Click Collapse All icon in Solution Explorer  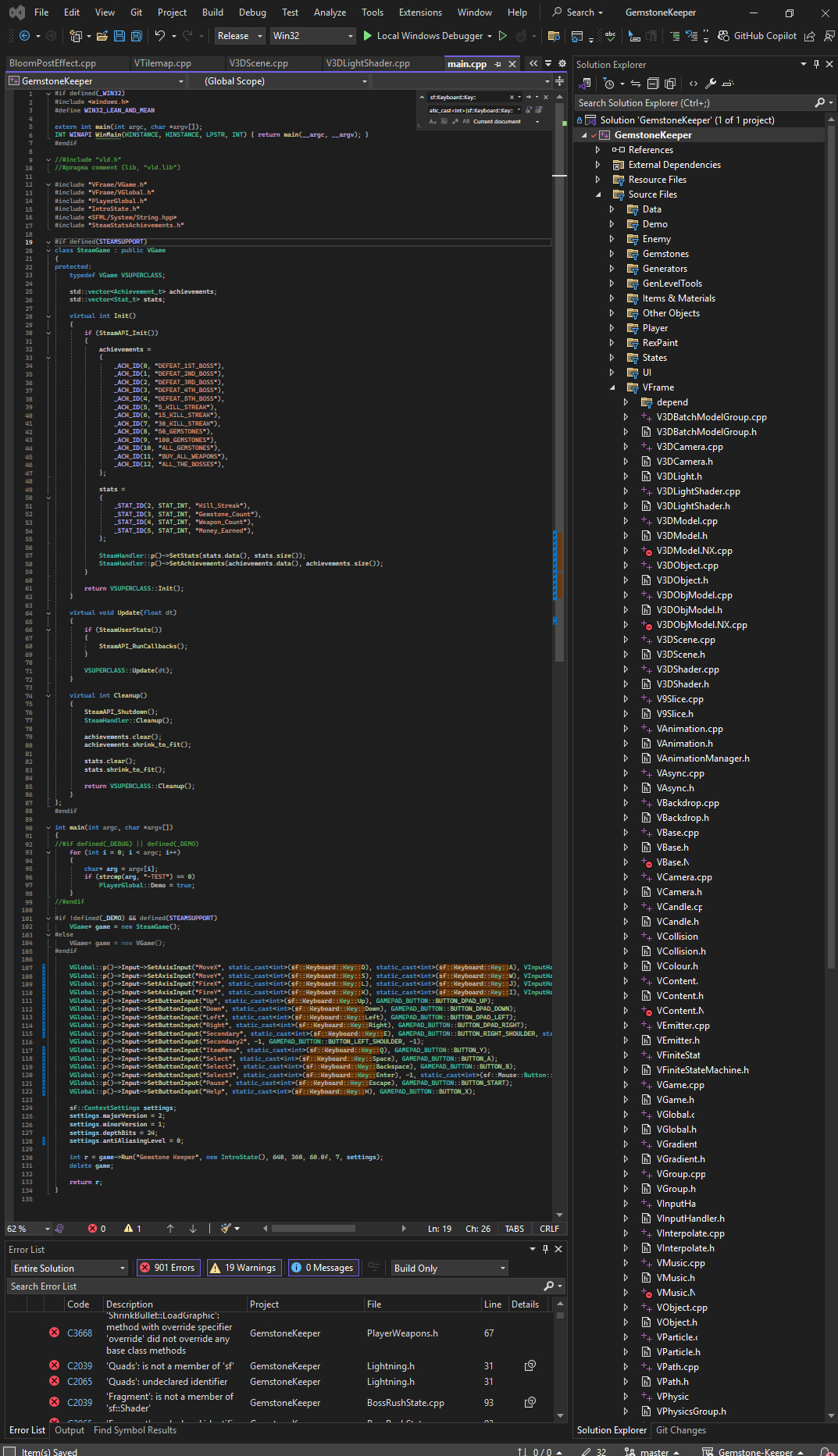[654, 84]
